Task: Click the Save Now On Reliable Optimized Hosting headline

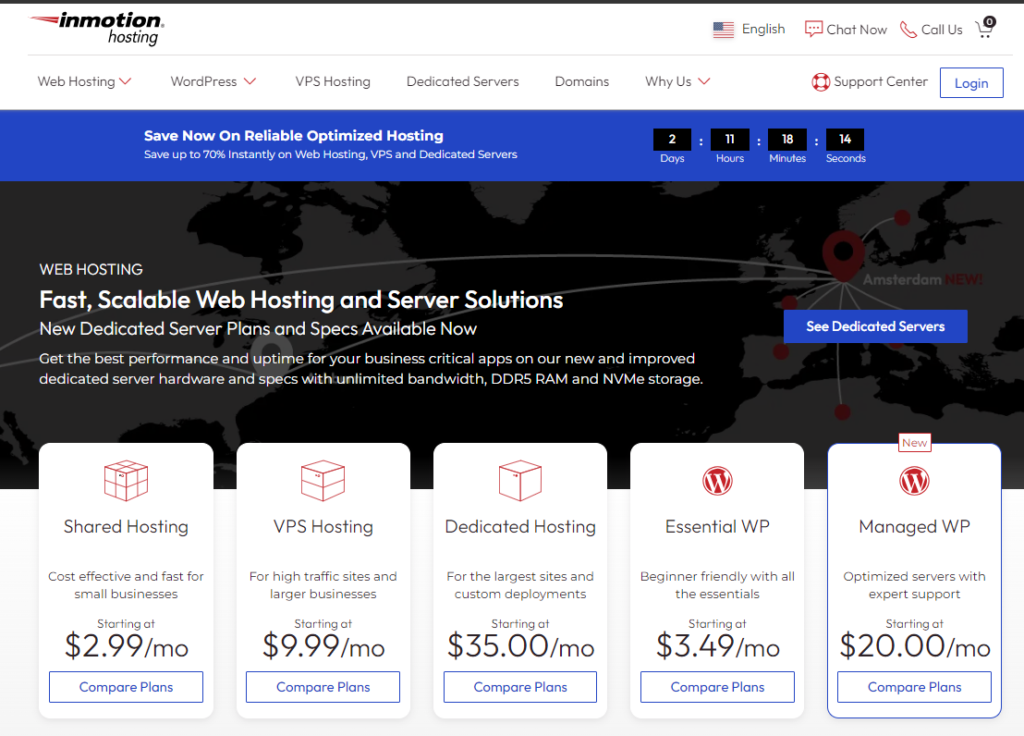Action: click(294, 136)
